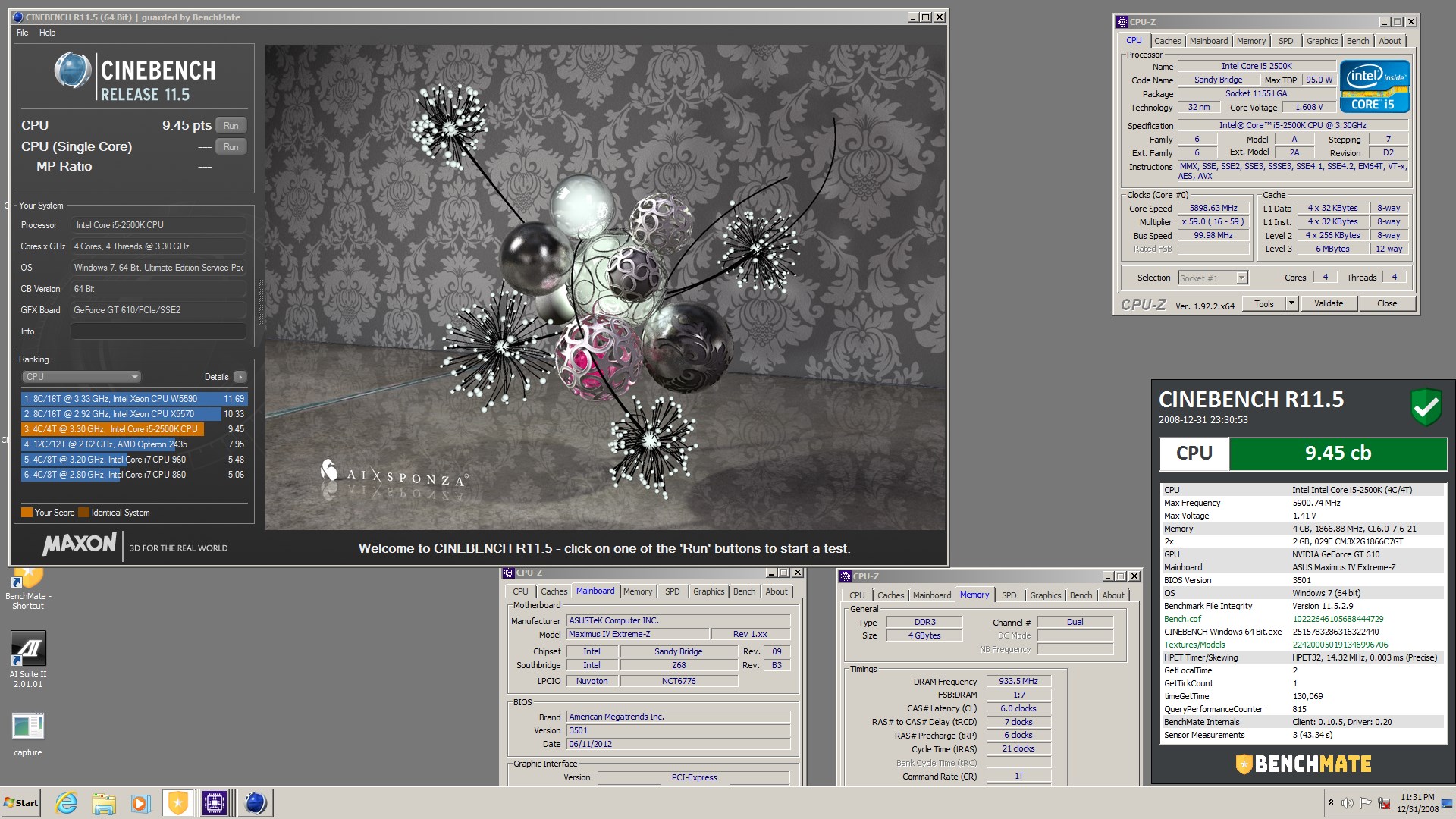Open the Ranking CPU dropdown
1456x819 pixels.
81,377
